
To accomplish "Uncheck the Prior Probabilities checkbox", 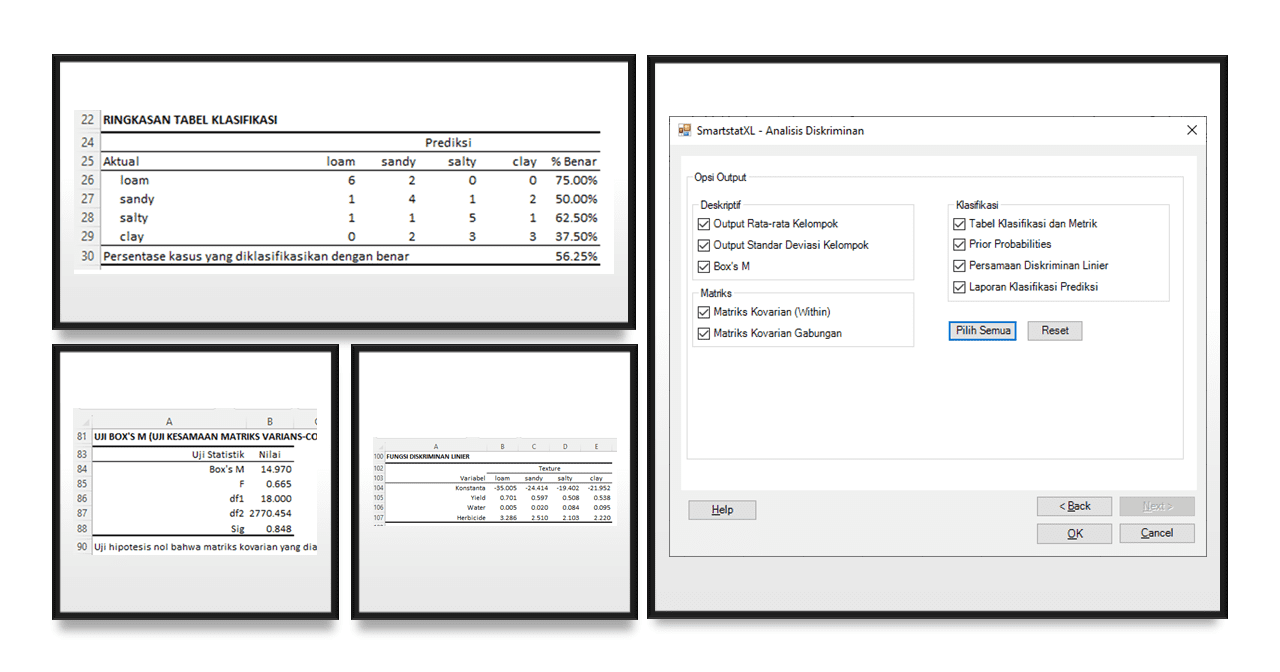I will point(959,244).
